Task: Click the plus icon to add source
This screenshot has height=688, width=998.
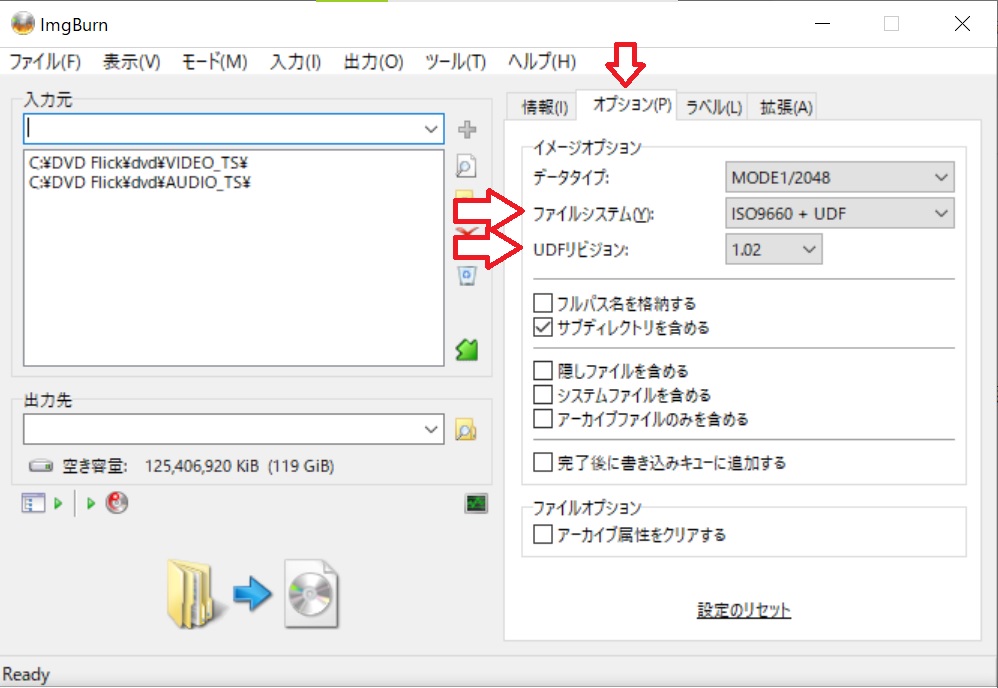Action: pos(467,129)
